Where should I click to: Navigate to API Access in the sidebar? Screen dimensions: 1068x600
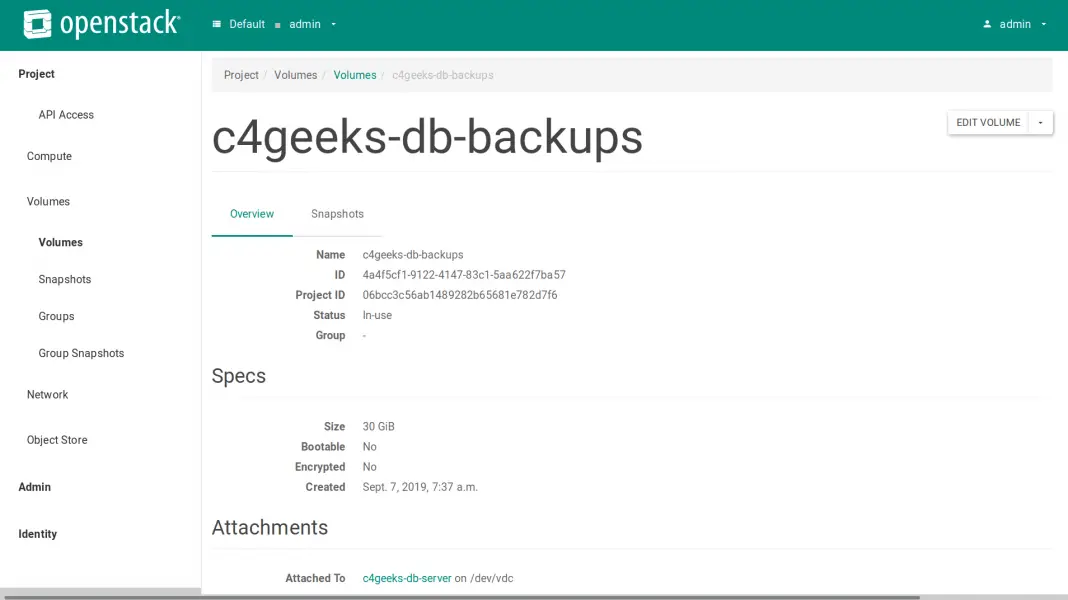(66, 114)
